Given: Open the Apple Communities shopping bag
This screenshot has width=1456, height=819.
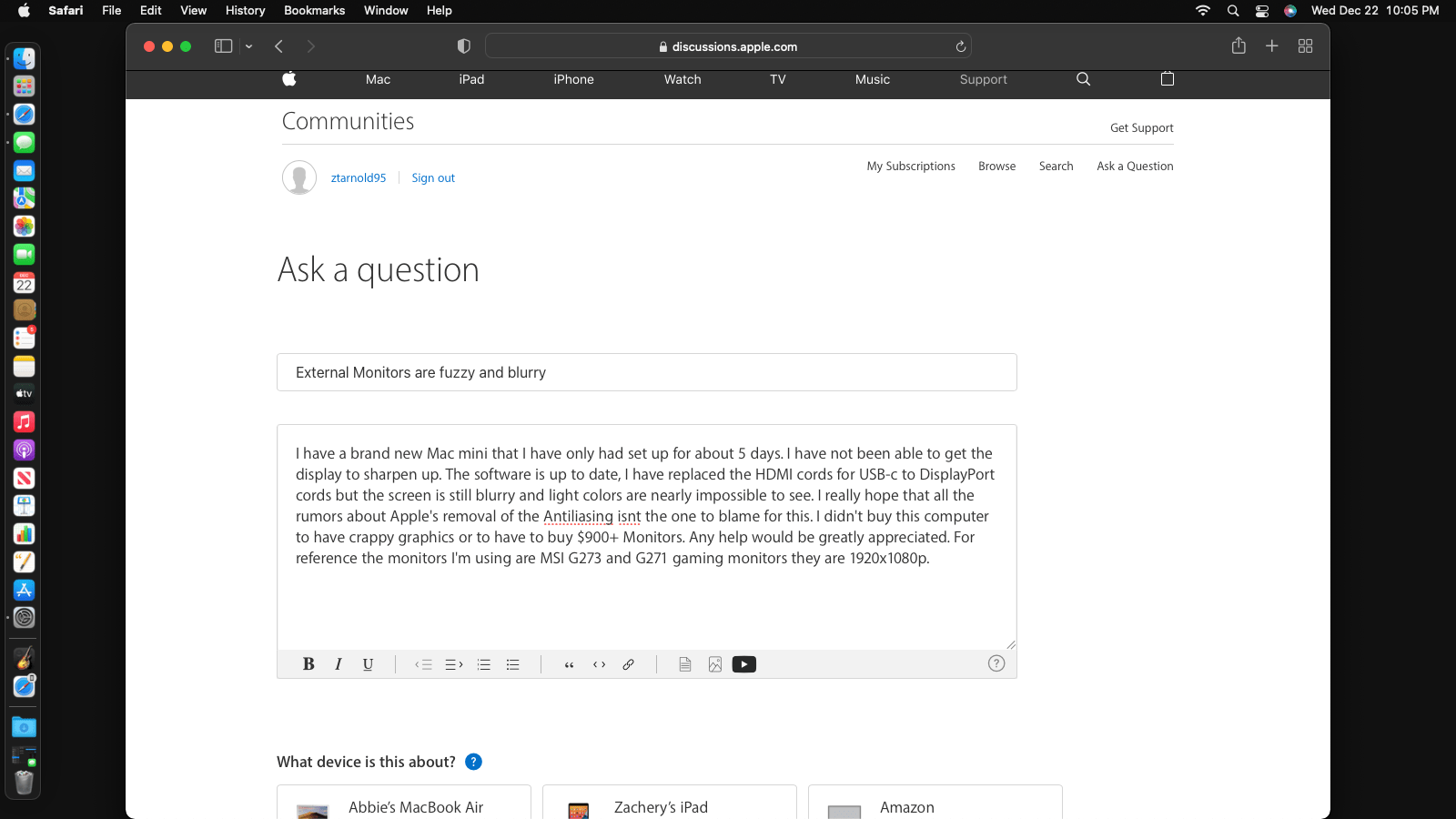Looking at the screenshot, I should [1168, 79].
